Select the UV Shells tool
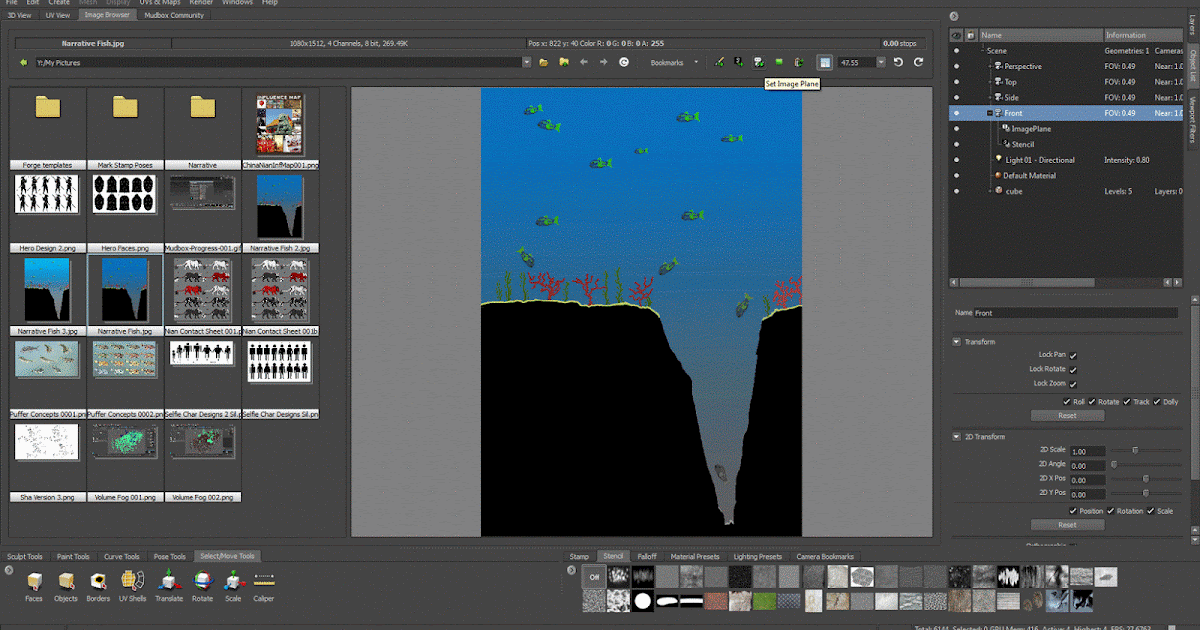Image resolution: width=1200 pixels, height=630 pixels. [x=132, y=582]
